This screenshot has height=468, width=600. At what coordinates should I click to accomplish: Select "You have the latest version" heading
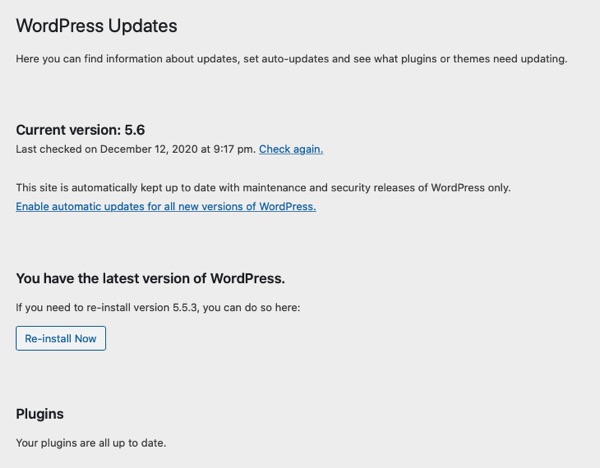[150, 278]
